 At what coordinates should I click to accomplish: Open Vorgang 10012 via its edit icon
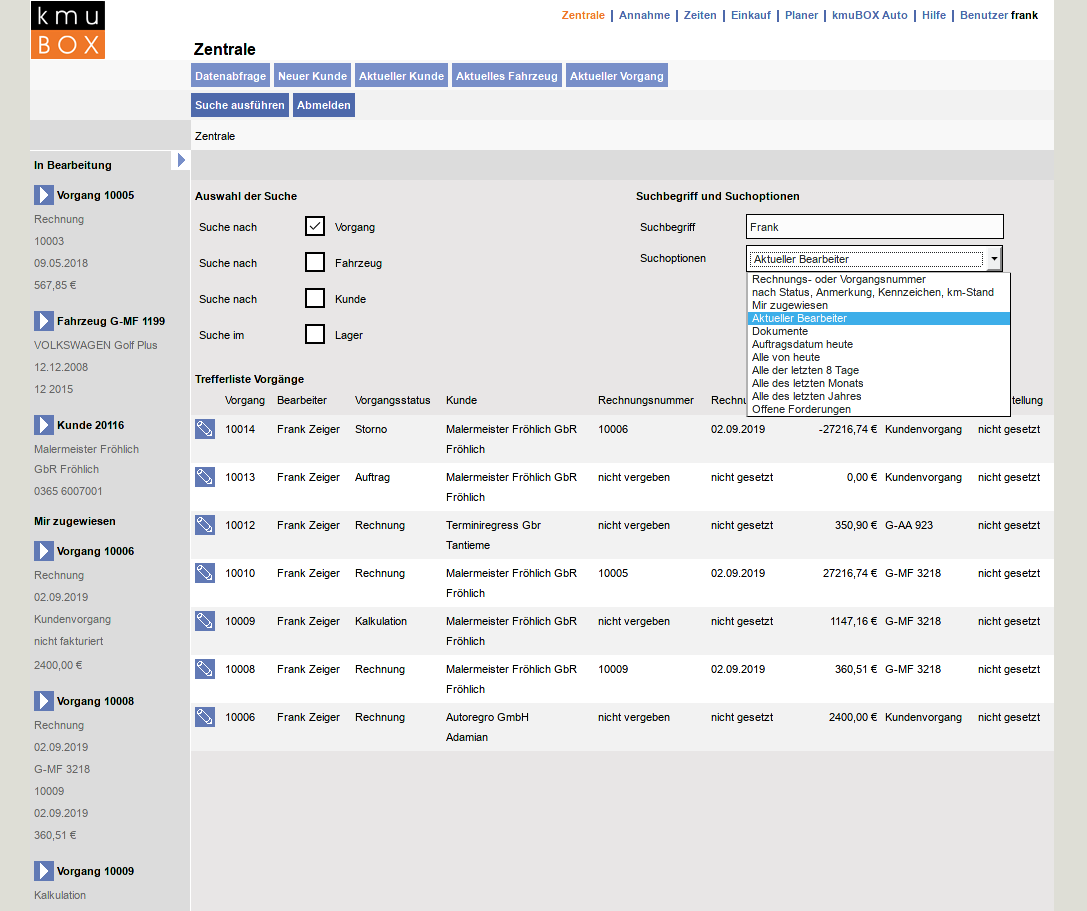pos(204,525)
